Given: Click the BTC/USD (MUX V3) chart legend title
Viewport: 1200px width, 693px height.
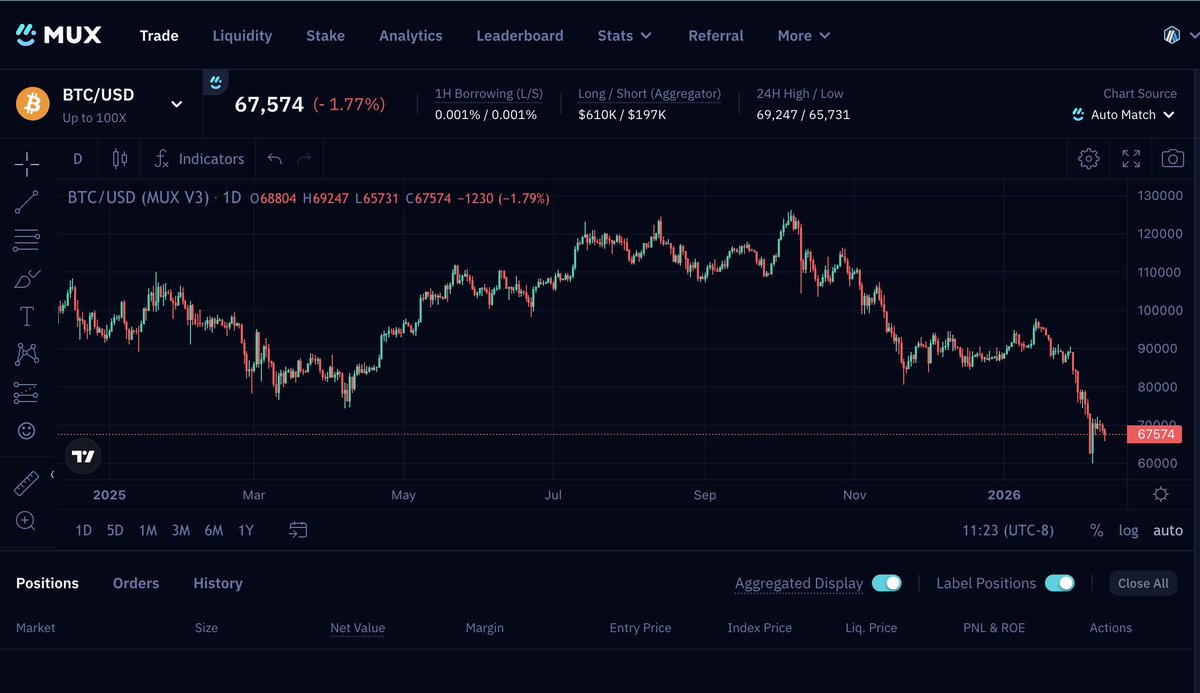Looking at the screenshot, I should (x=138, y=198).
